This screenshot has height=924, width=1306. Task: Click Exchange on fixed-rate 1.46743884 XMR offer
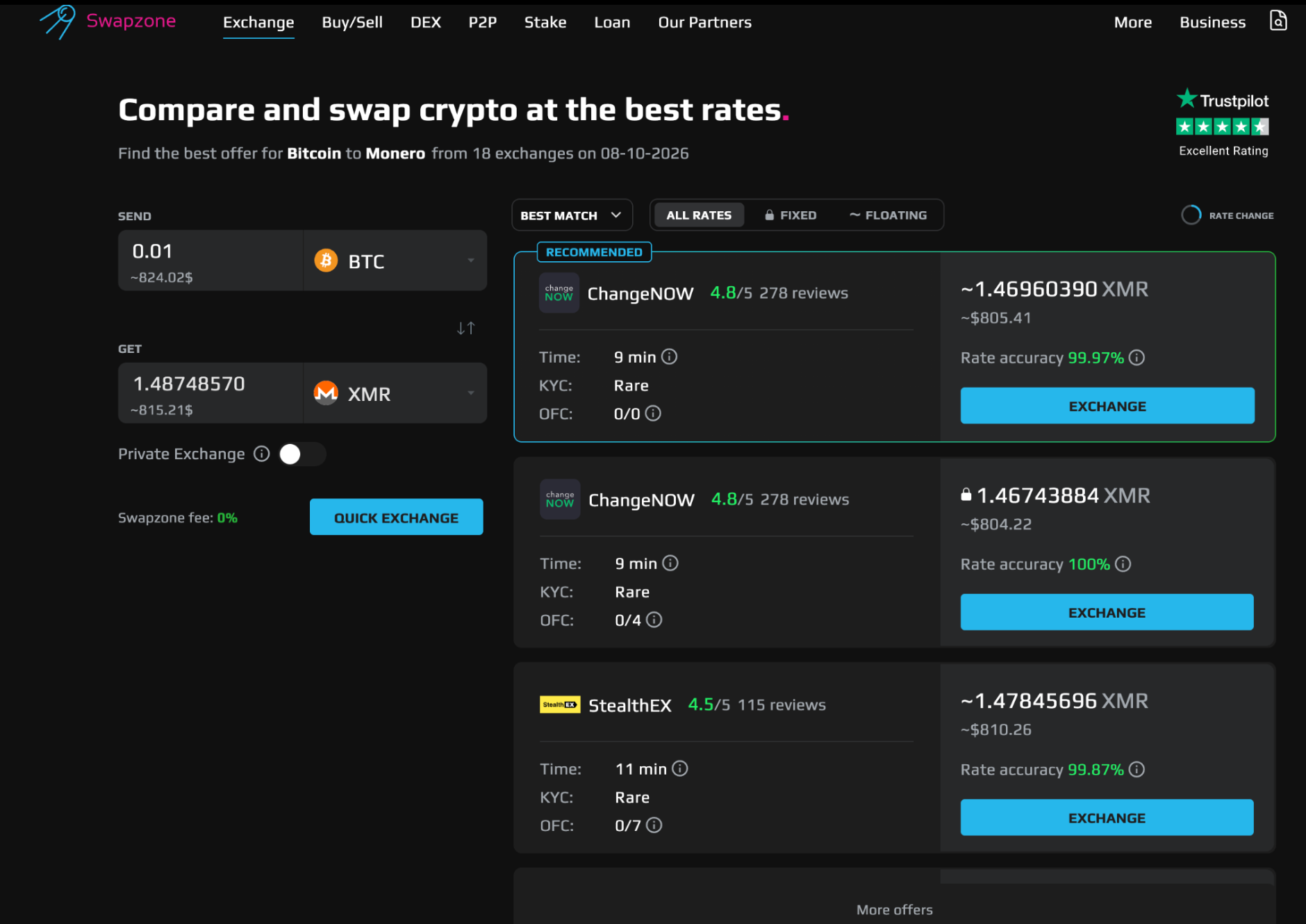click(1107, 612)
